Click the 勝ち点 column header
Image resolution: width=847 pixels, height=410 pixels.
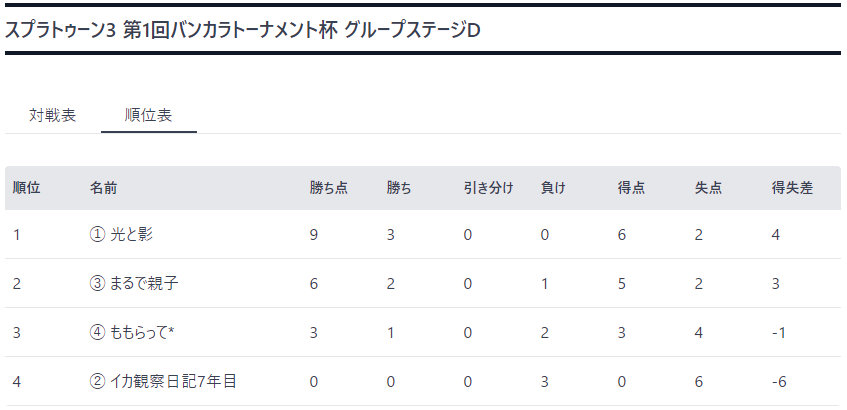(328, 188)
